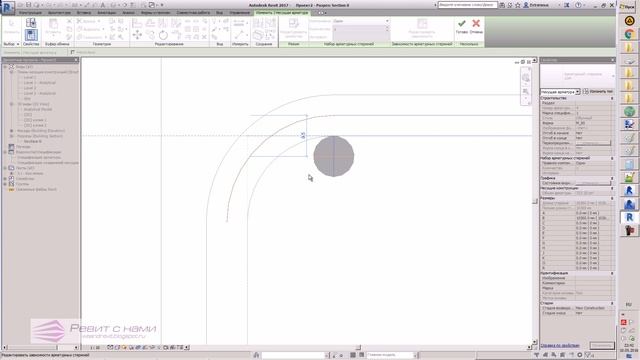Click the gray rebar circle in the view
640x360 pixels.
click(333, 156)
